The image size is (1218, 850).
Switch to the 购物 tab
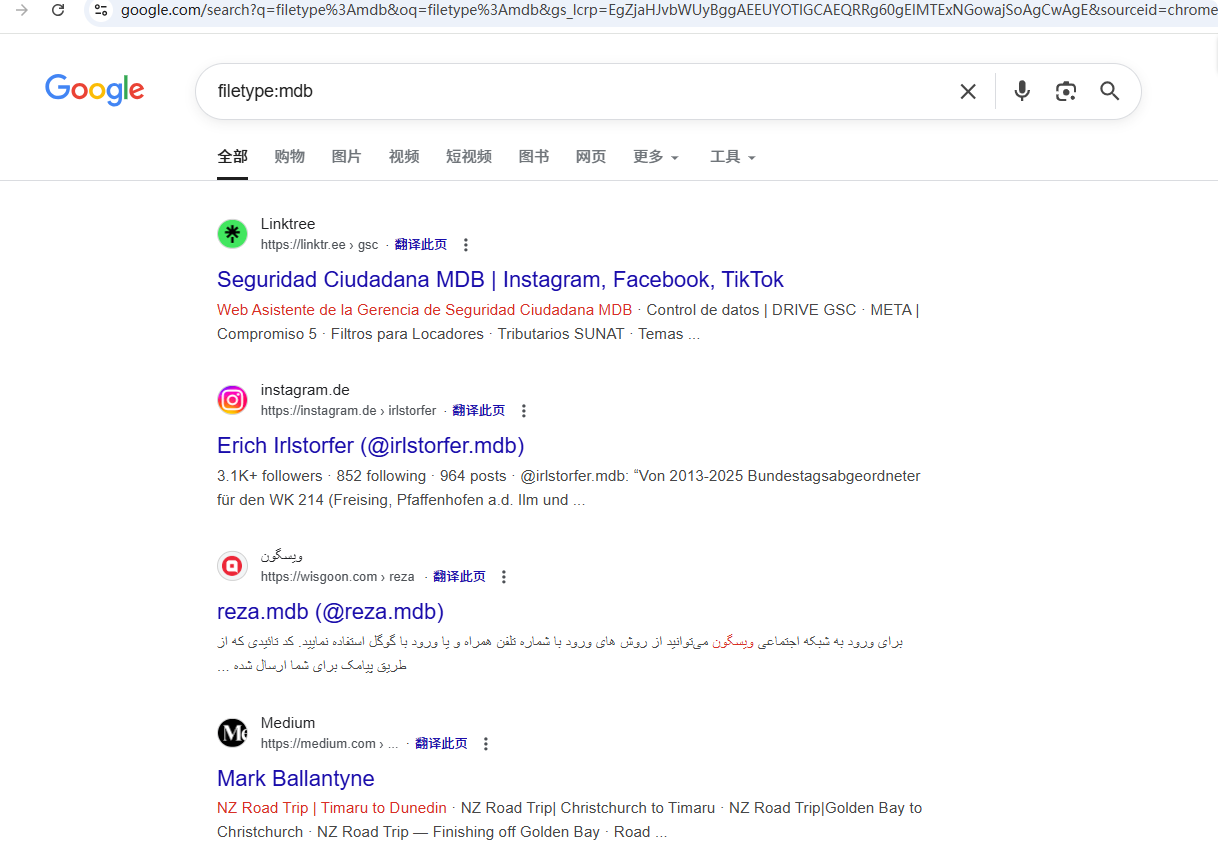point(289,157)
